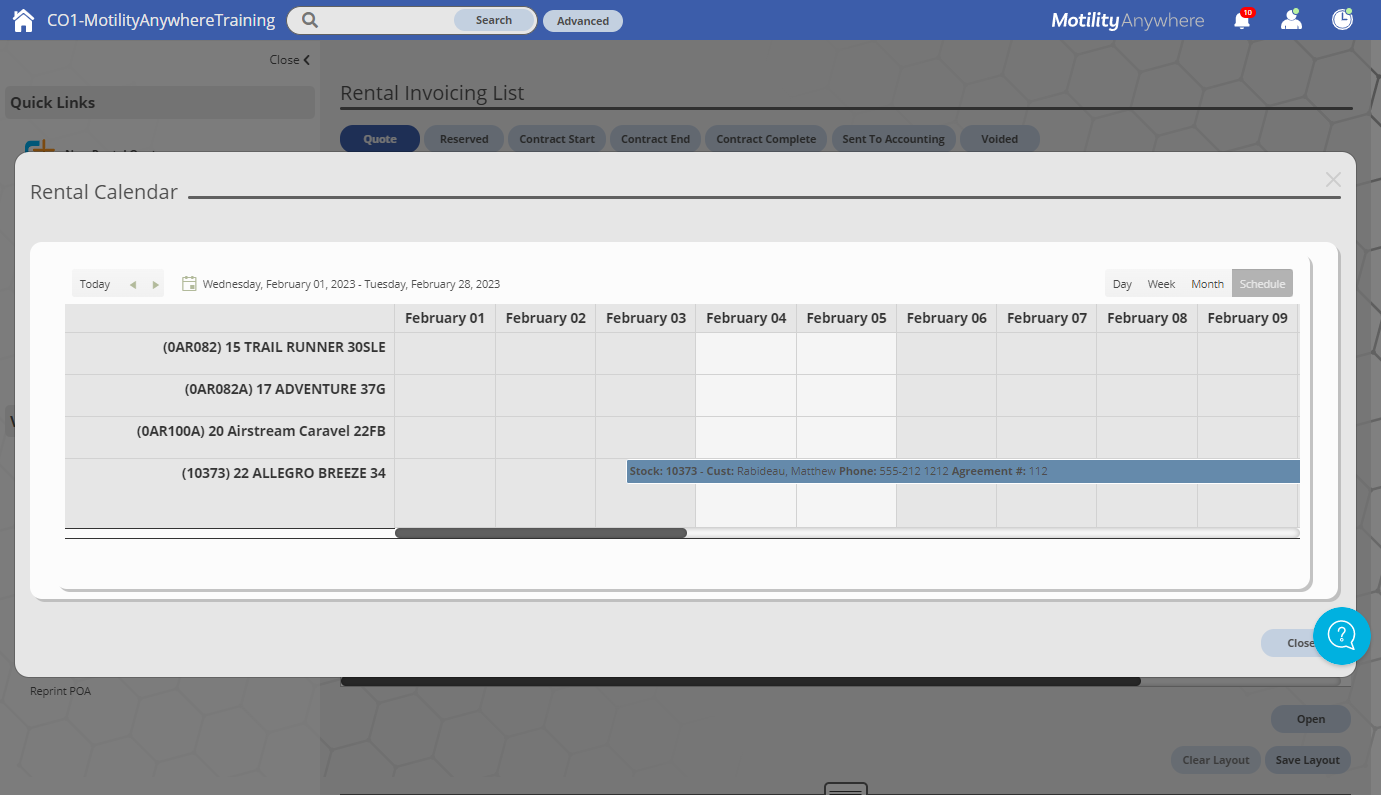The width and height of the screenshot is (1381, 795).
Task: Click the Search button
Action: tap(493, 20)
